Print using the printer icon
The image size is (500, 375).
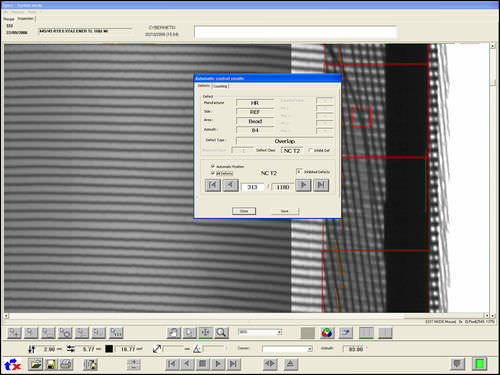66,364
